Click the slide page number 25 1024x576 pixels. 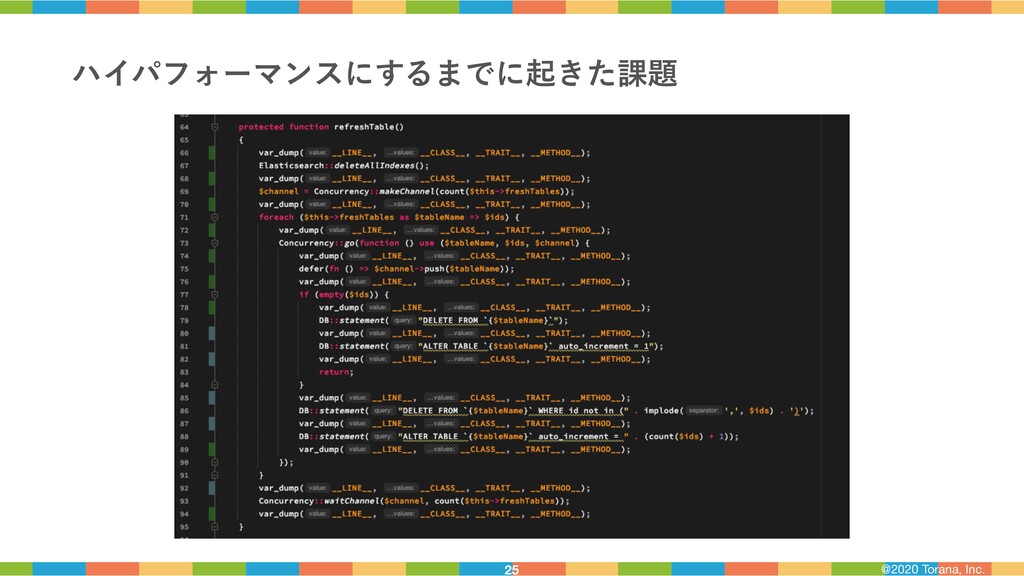(x=511, y=569)
